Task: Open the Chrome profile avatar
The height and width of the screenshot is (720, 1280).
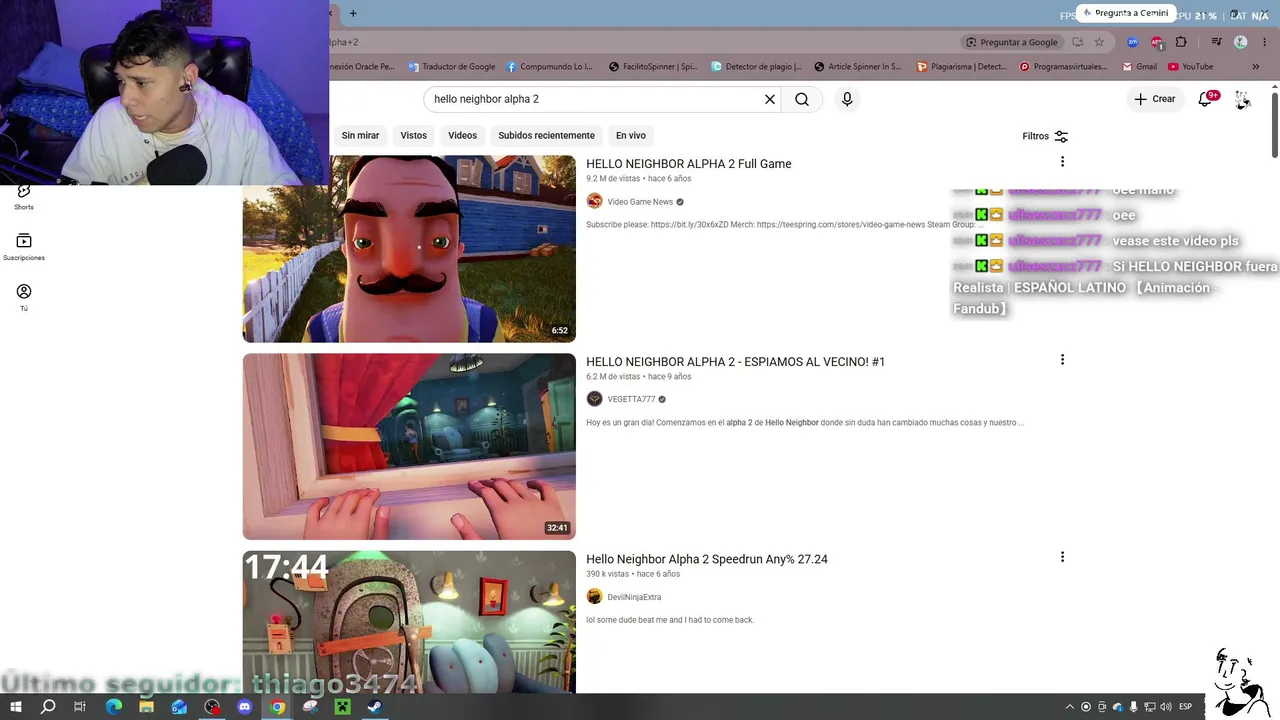Action: pos(1240,42)
